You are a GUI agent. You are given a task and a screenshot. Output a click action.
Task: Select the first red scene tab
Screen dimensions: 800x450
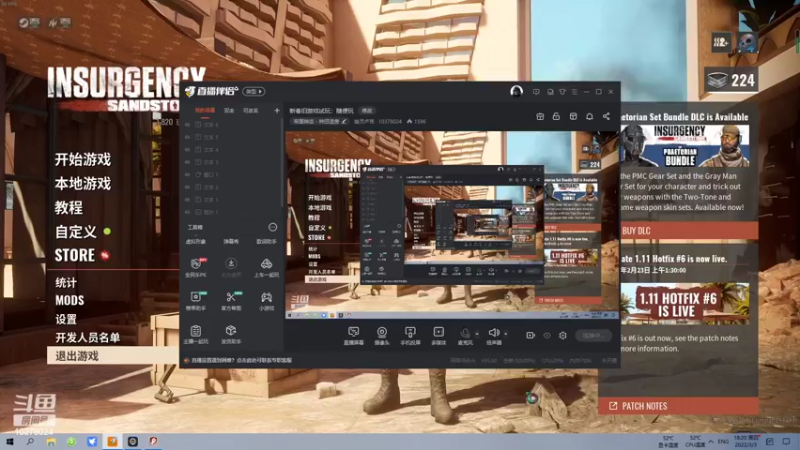point(205,110)
